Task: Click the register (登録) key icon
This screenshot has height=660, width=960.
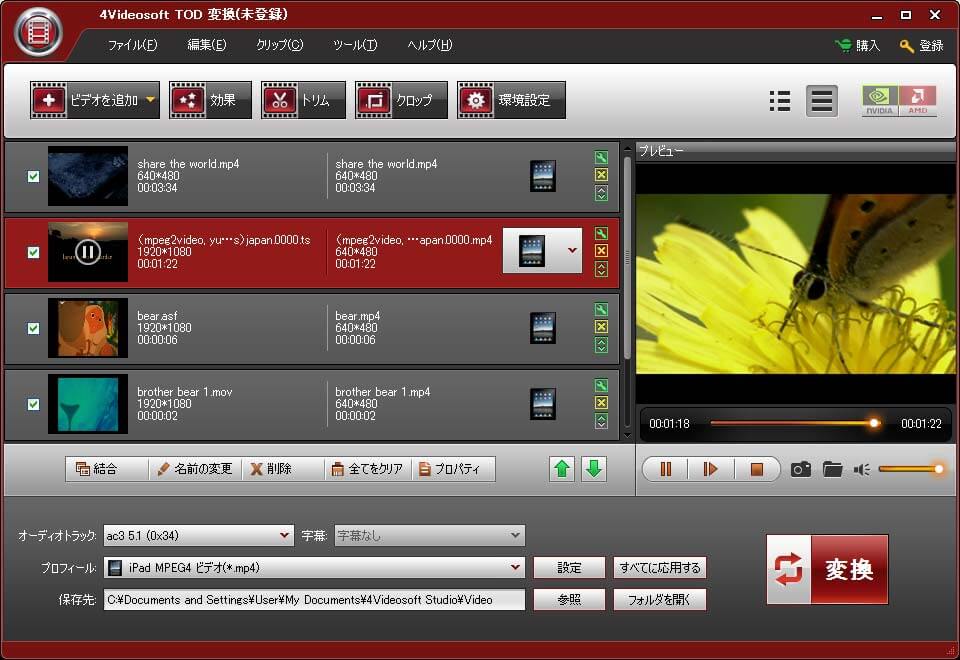Action: 907,45
